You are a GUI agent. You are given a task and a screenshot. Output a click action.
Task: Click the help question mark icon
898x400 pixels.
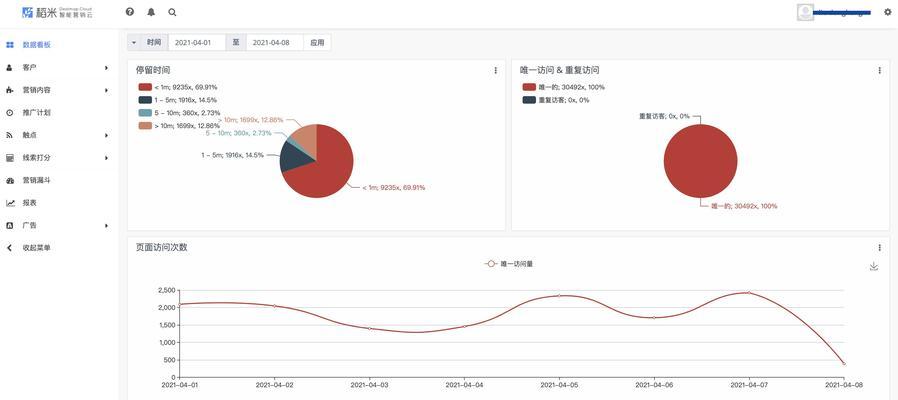pyautogui.click(x=130, y=12)
